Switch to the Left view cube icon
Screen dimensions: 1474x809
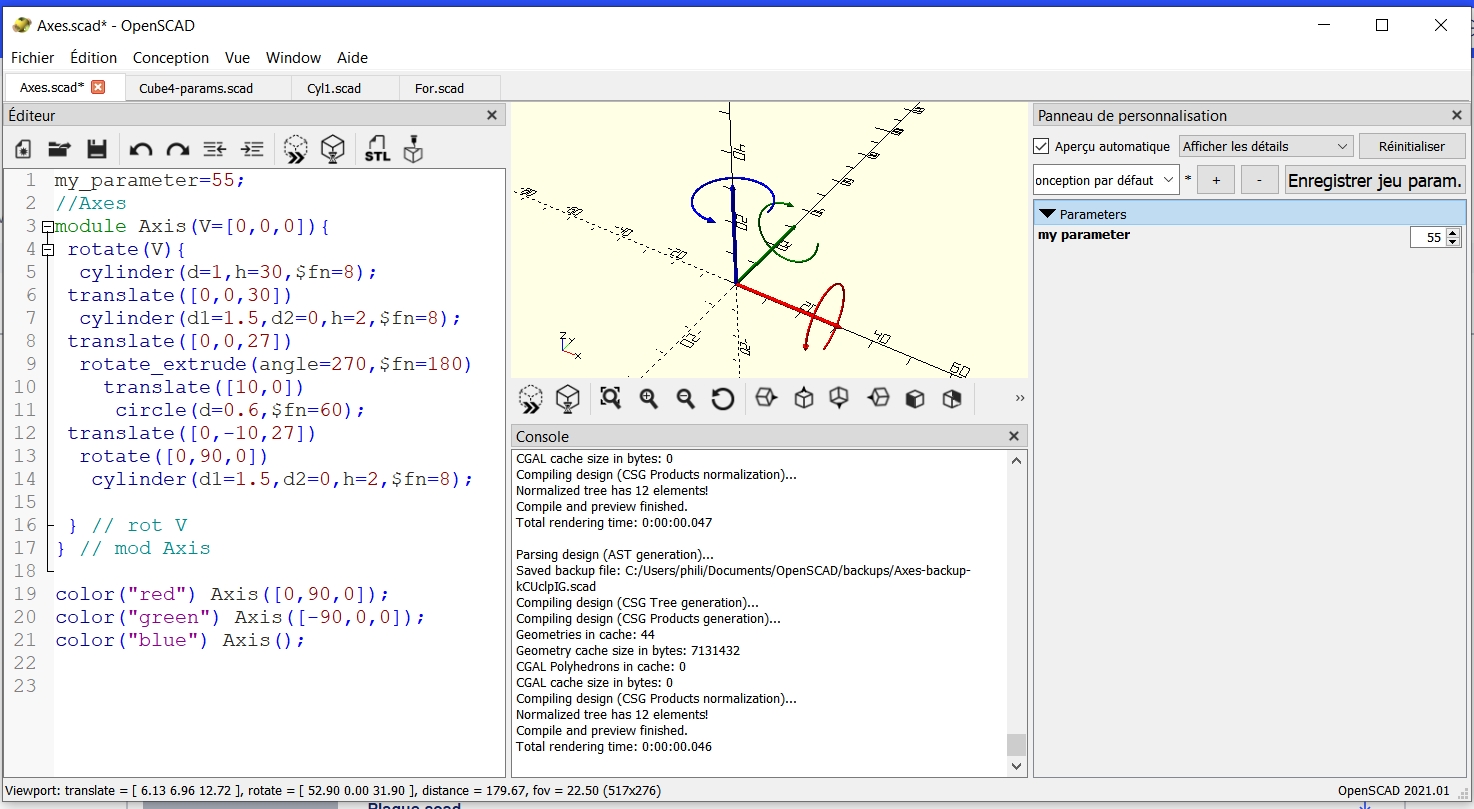[878, 398]
